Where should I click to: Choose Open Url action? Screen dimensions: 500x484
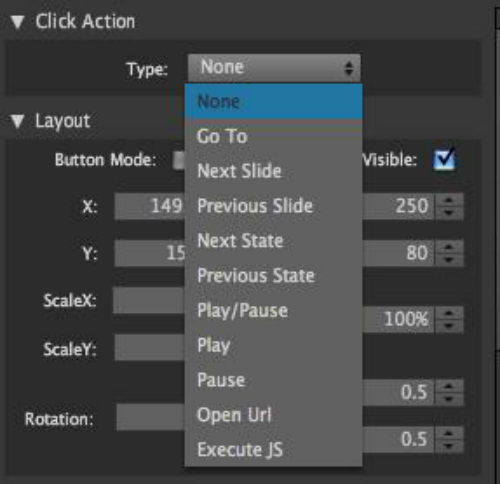point(273,415)
